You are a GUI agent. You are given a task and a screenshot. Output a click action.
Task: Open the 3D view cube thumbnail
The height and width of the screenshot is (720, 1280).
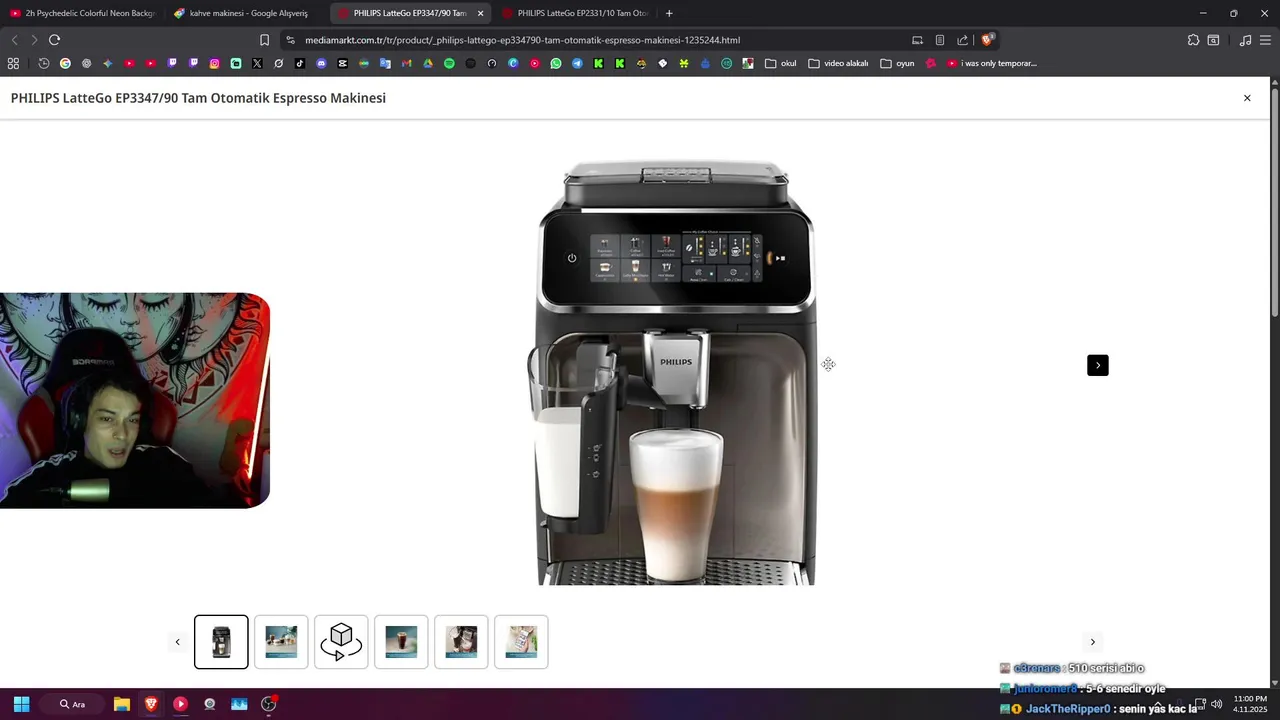tap(341, 642)
